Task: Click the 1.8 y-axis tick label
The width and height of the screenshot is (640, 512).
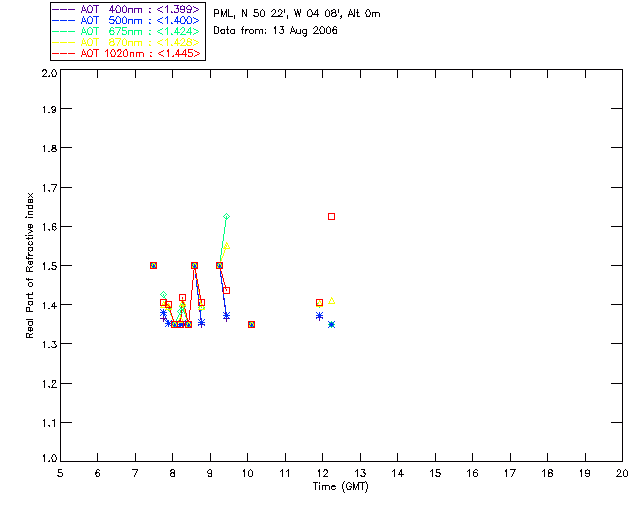Action: (49, 148)
